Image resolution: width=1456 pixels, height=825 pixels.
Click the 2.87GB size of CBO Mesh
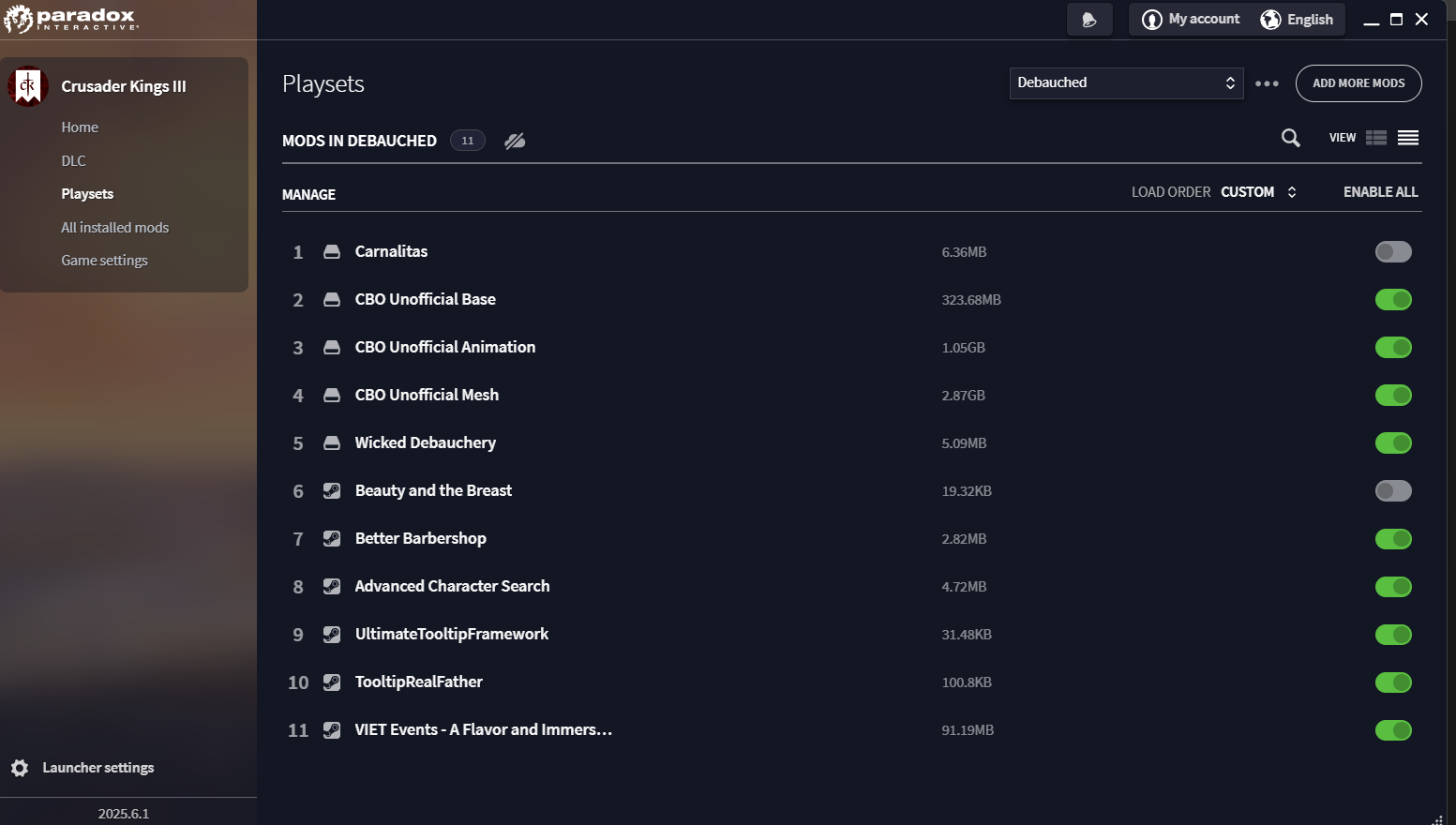click(963, 396)
